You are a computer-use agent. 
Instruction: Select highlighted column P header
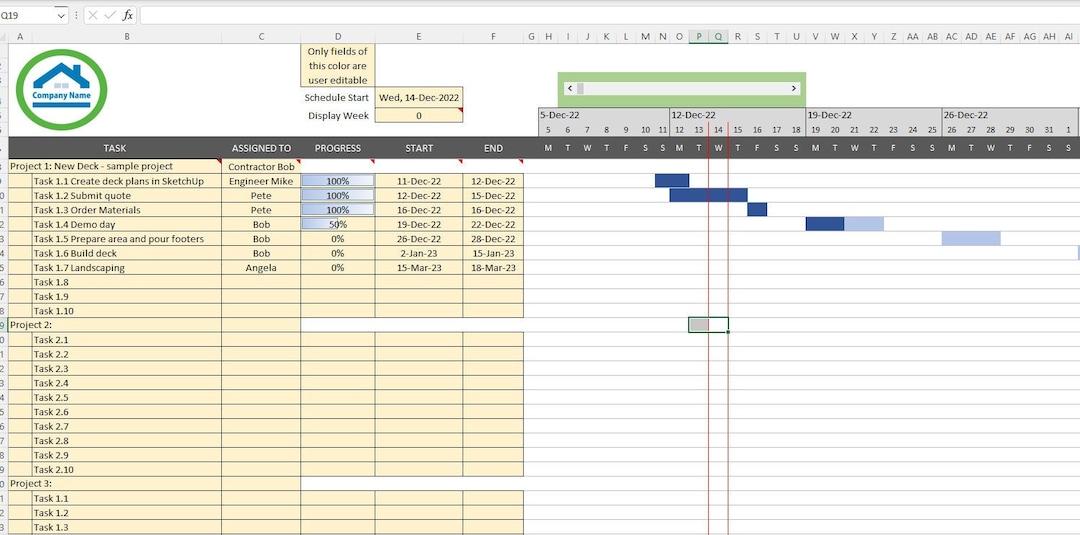pos(699,37)
